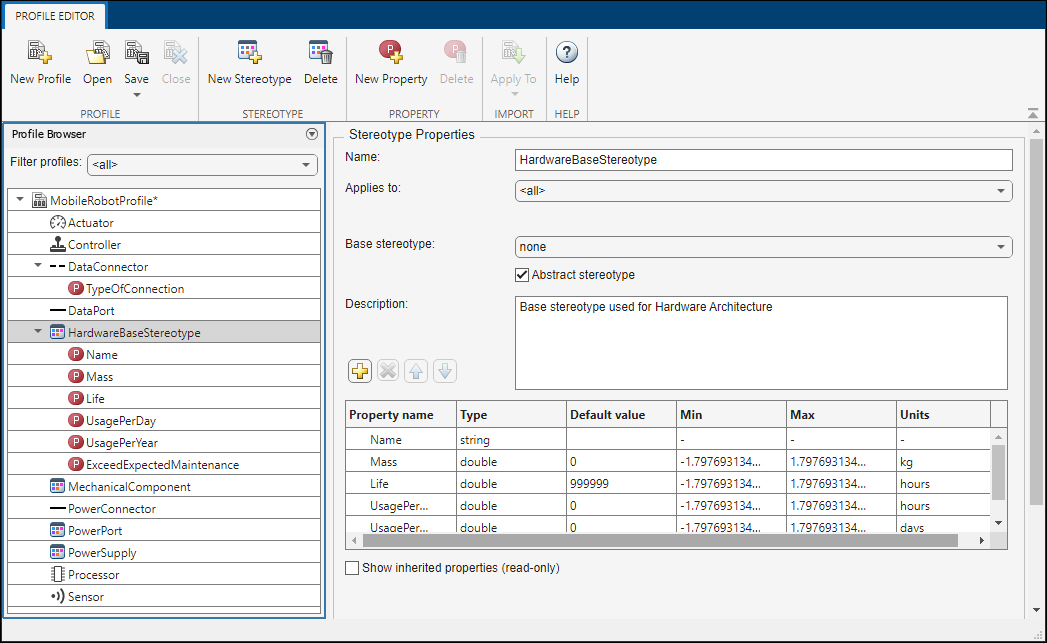Open an existing profile
Image resolution: width=1047 pixels, height=643 pixels.
click(96, 60)
